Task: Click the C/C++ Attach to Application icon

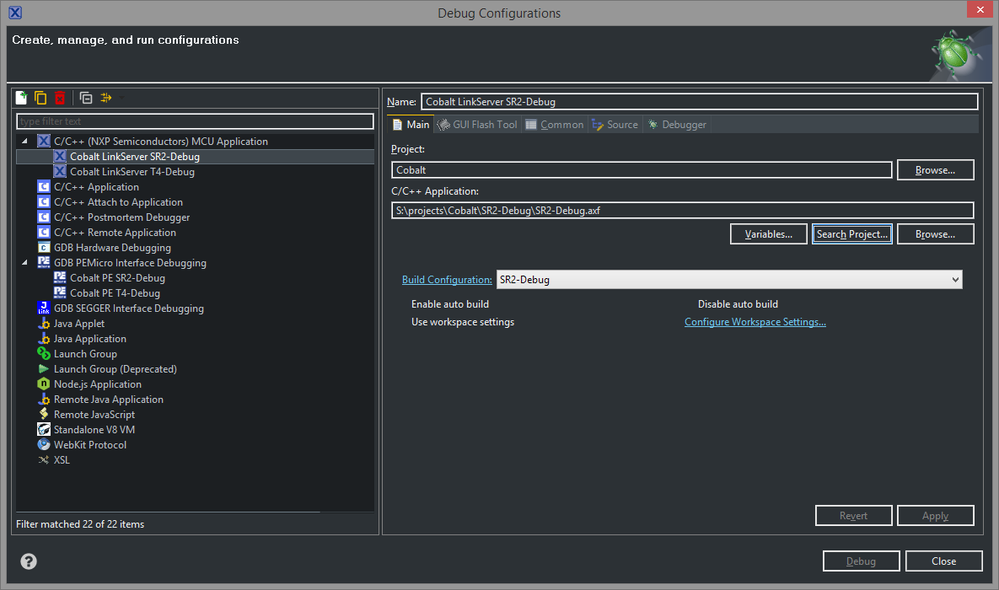Action: (43, 202)
